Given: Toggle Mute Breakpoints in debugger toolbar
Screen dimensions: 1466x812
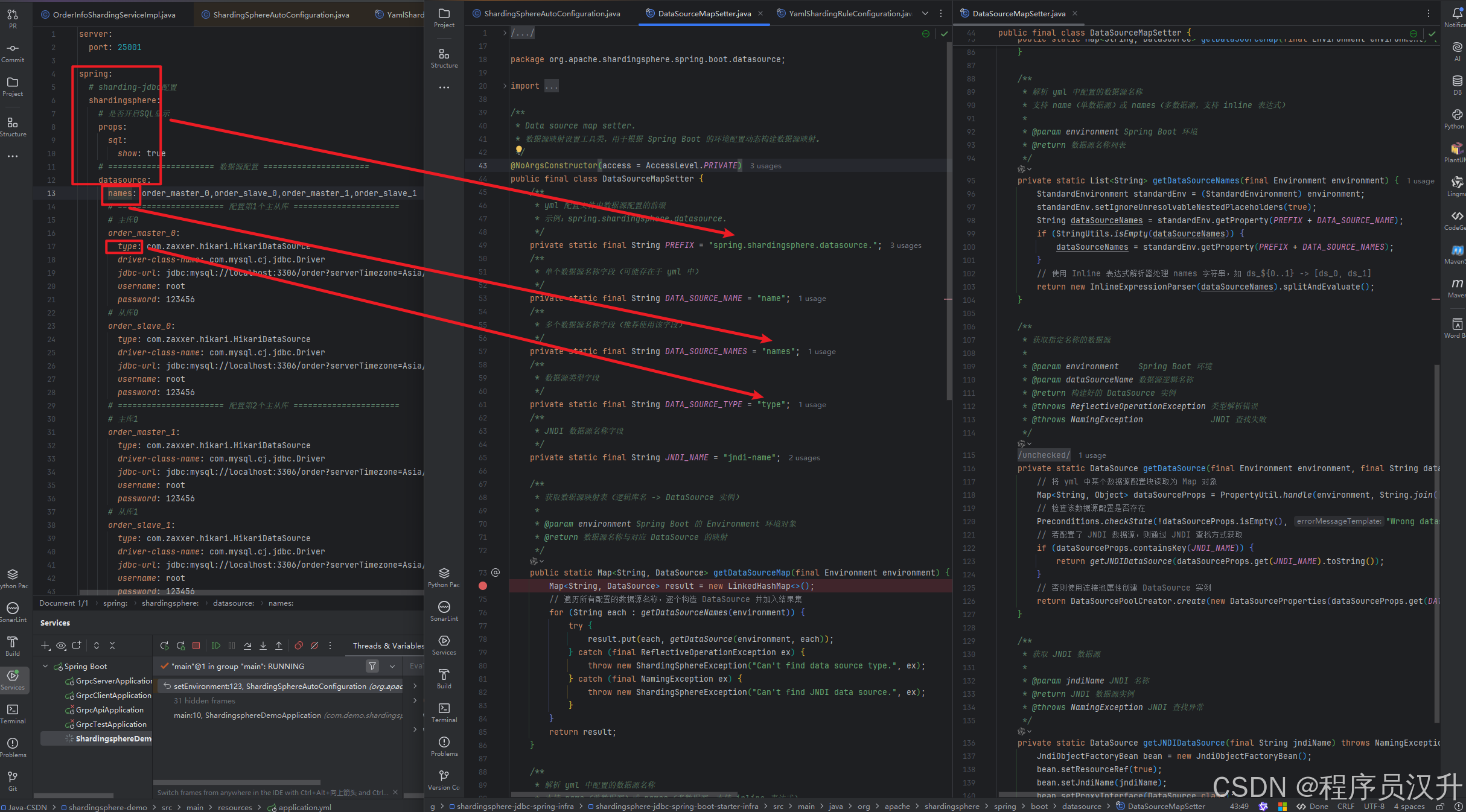Looking at the screenshot, I should (x=314, y=645).
